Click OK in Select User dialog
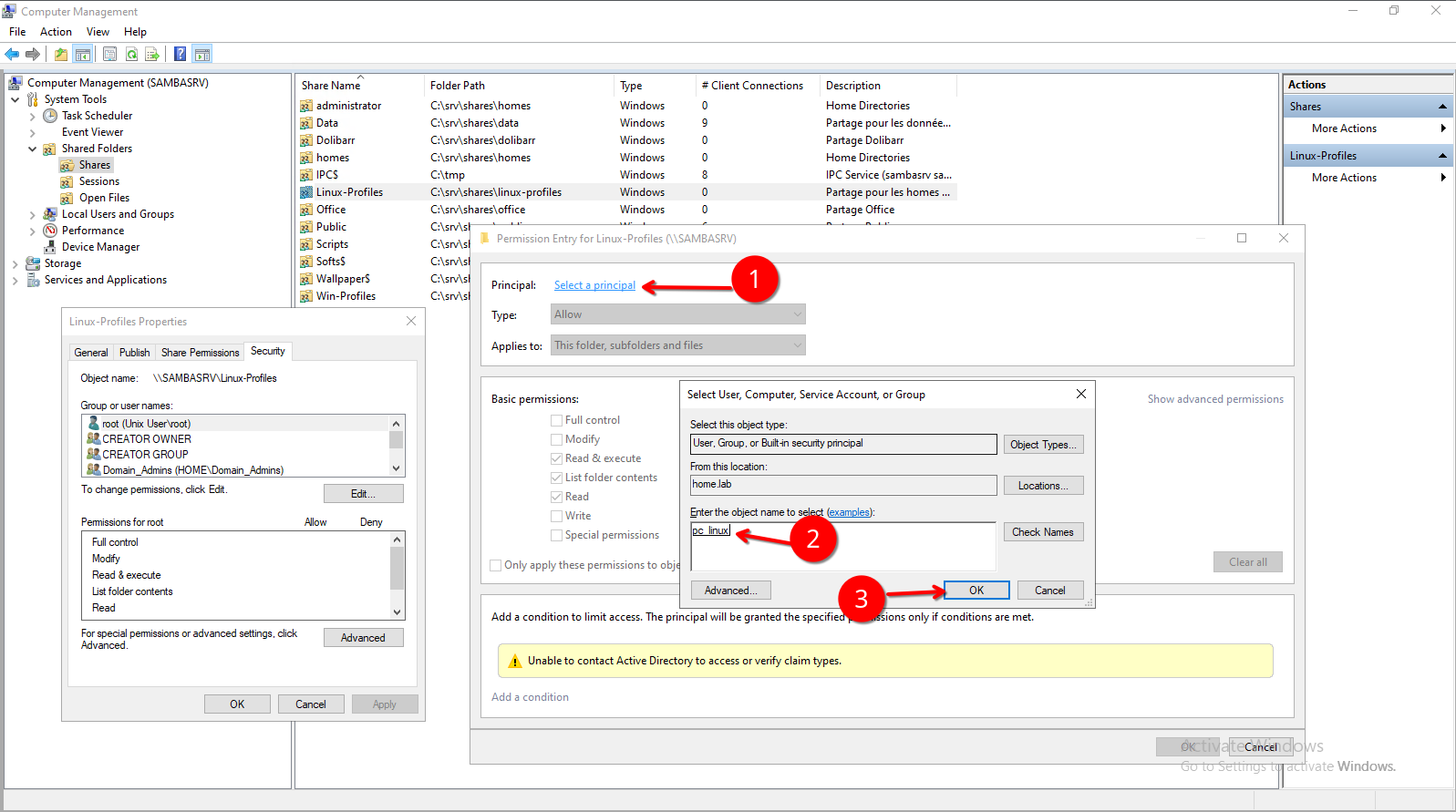Image resolution: width=1456 pixels, height=812 pixels. tap(976, 591)
